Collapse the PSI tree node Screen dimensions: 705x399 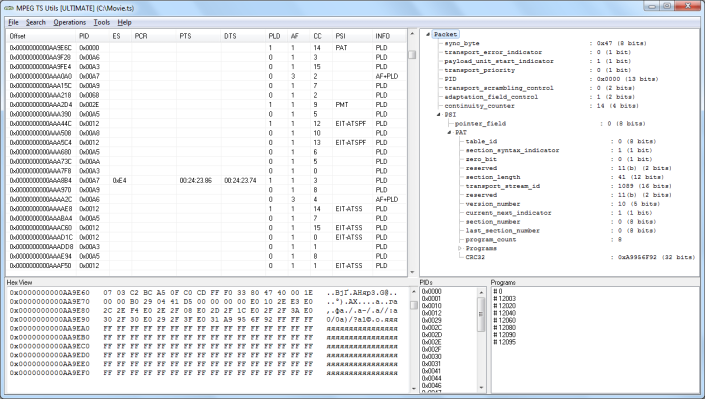[438, 115]
